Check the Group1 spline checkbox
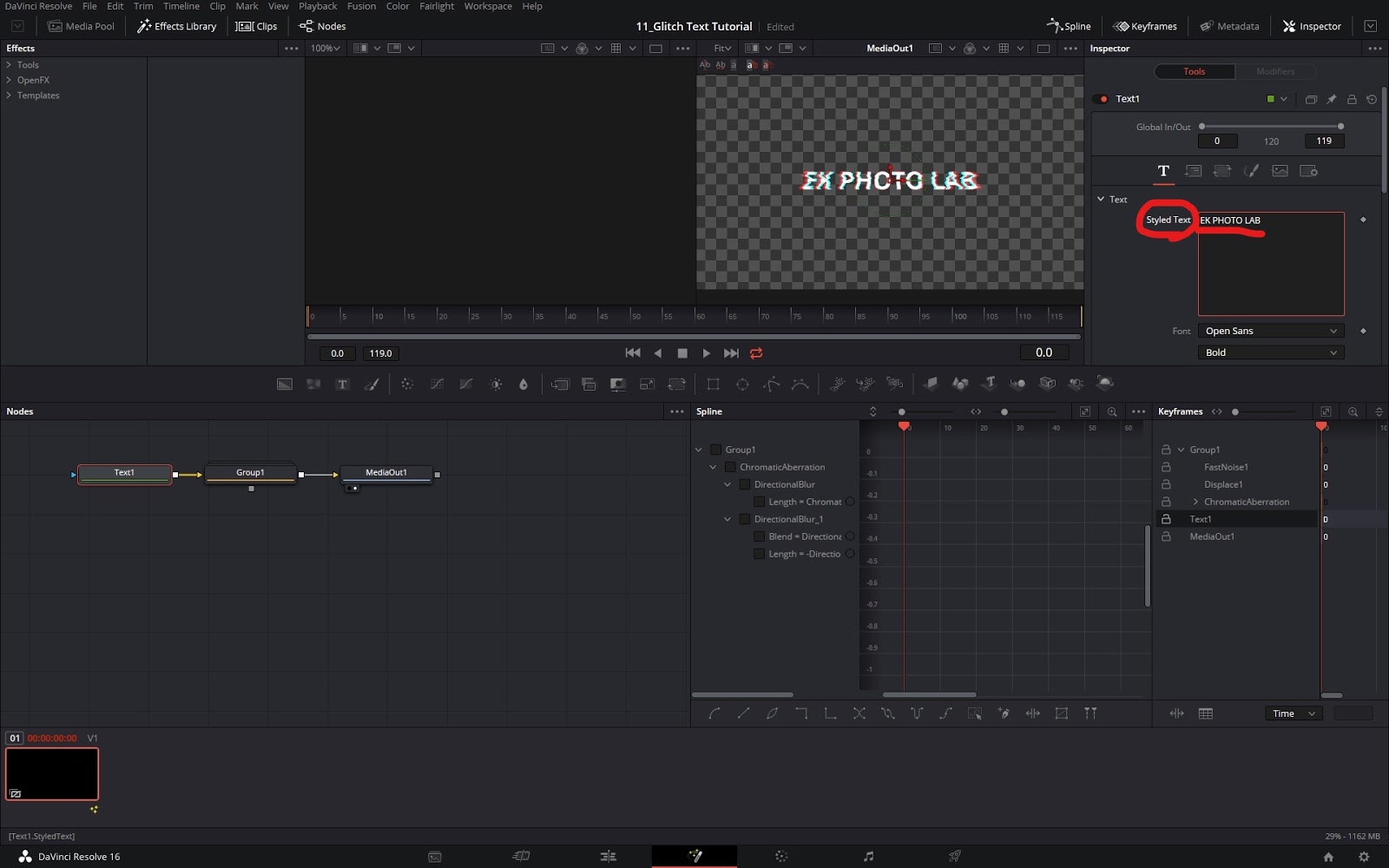The width and height of the screenshot is (1389, 868). coord(716,450)
